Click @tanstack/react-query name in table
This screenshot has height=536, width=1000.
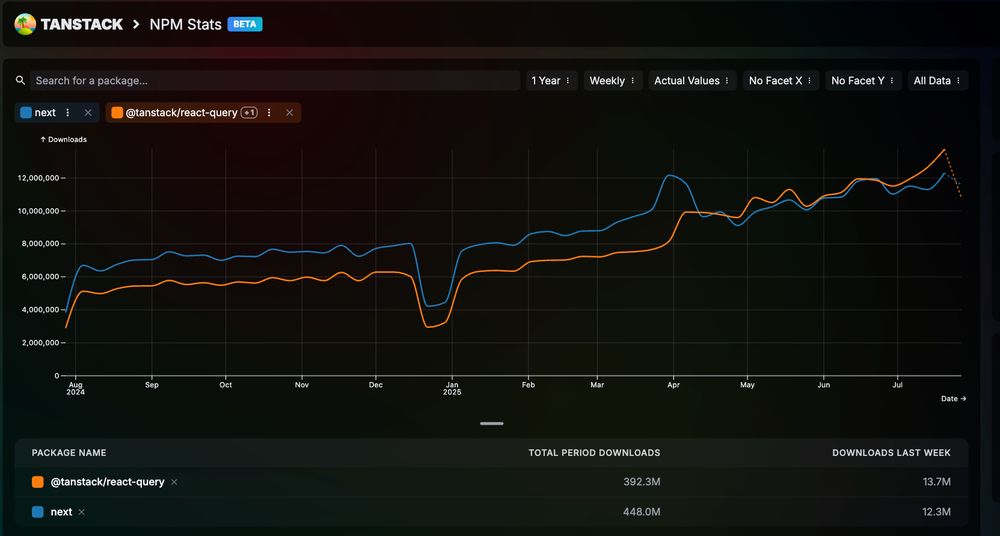pos(107,482)
